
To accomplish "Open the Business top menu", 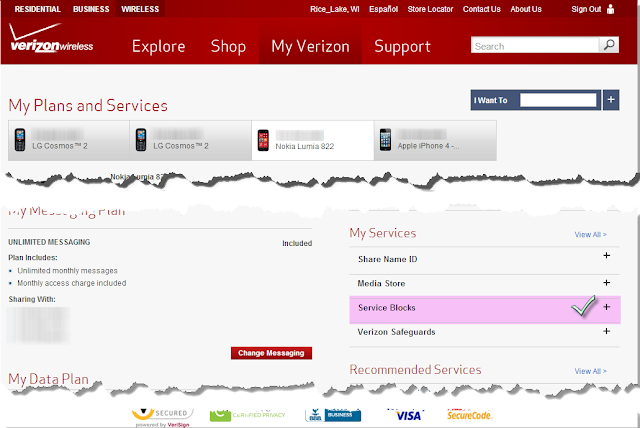I will click(91, 9).
